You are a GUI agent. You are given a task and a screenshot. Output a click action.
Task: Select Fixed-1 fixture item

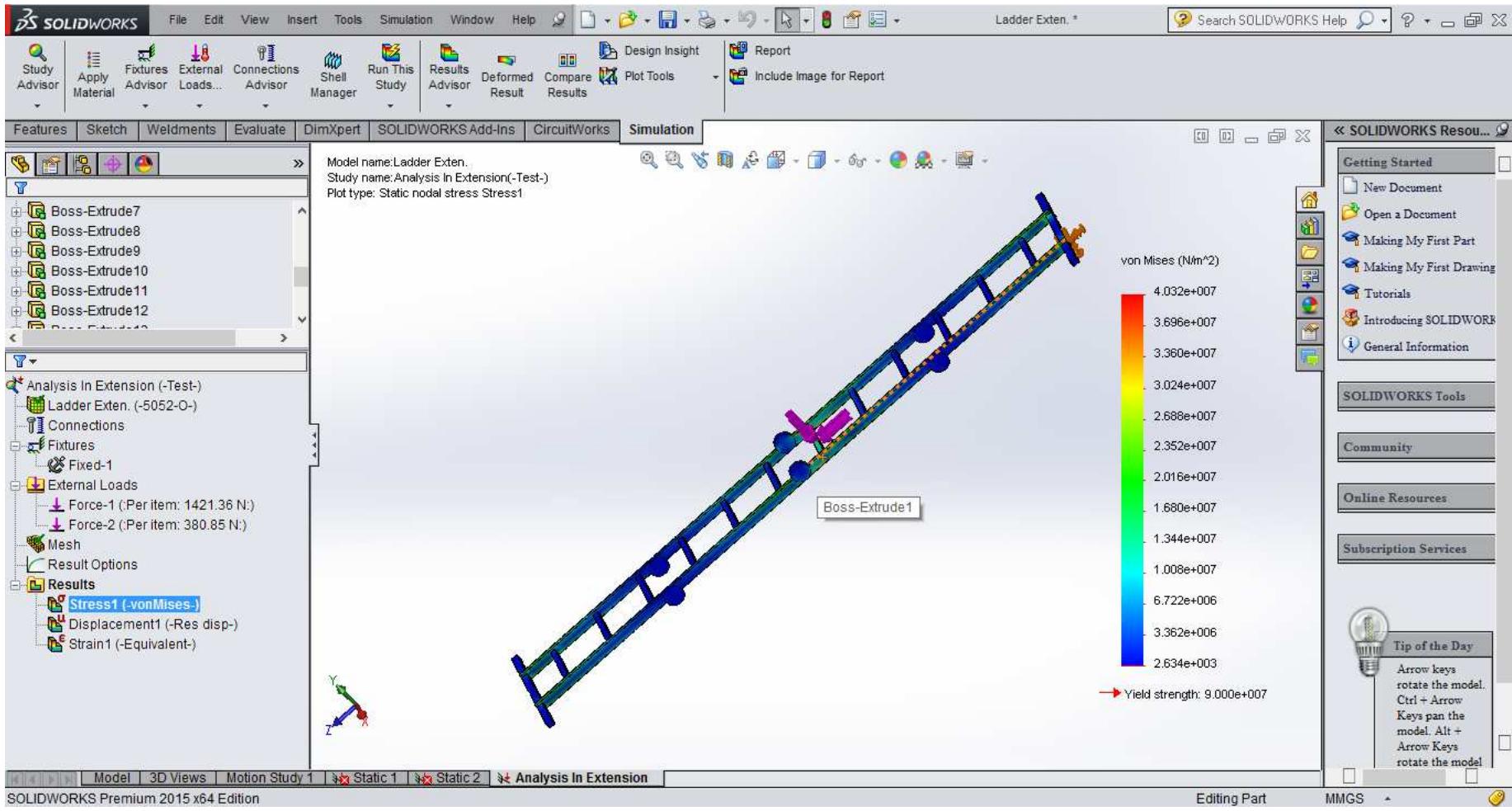click(x=90, y=465)
